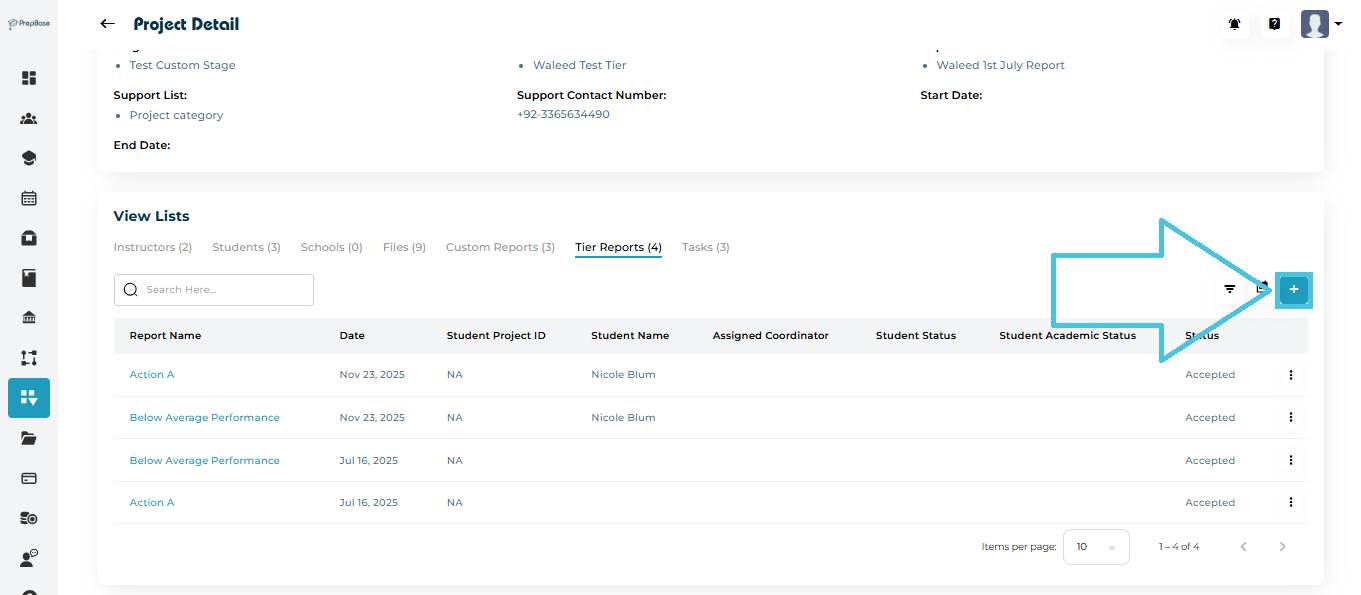Switch to the Custom Reports tab
Image resolution: width=1361 pixels, height=595 pixels.
tap(500, 247)
